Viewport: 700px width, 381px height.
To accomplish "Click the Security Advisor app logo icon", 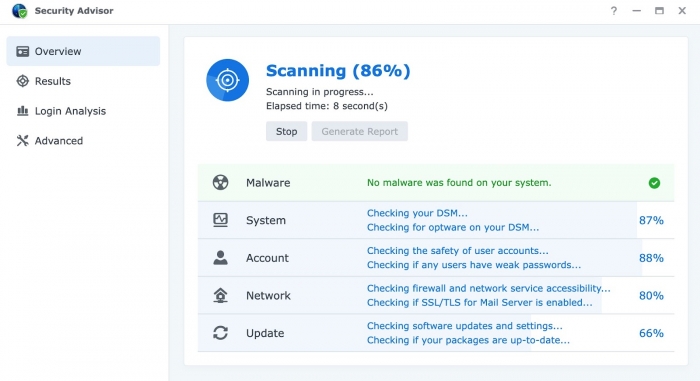I will tap(20, 11).
